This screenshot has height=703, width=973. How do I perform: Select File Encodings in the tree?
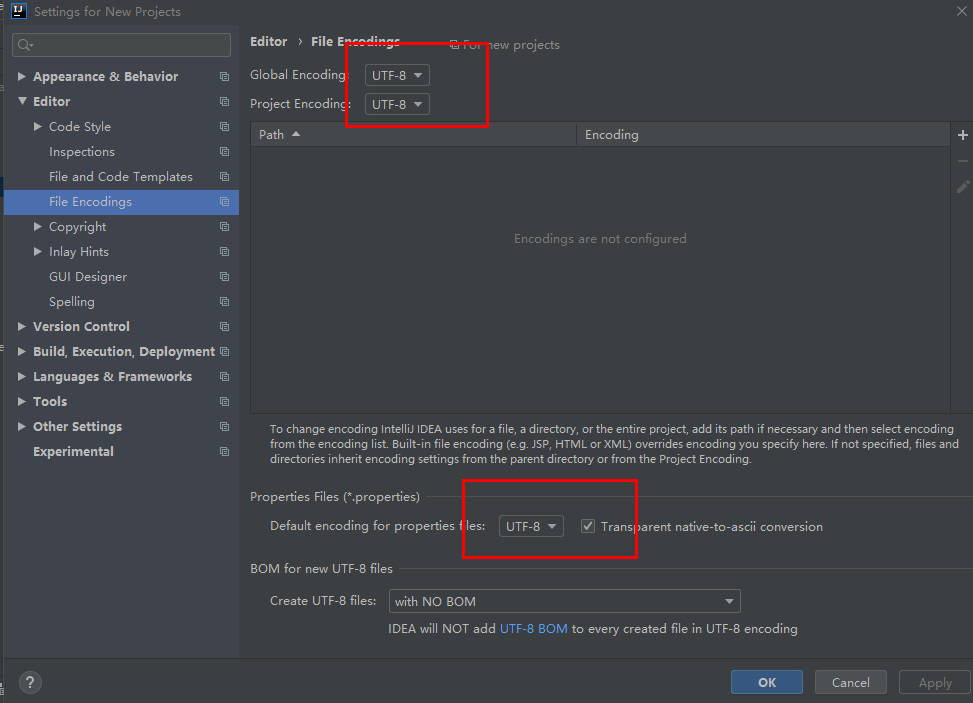click(122, 202)
